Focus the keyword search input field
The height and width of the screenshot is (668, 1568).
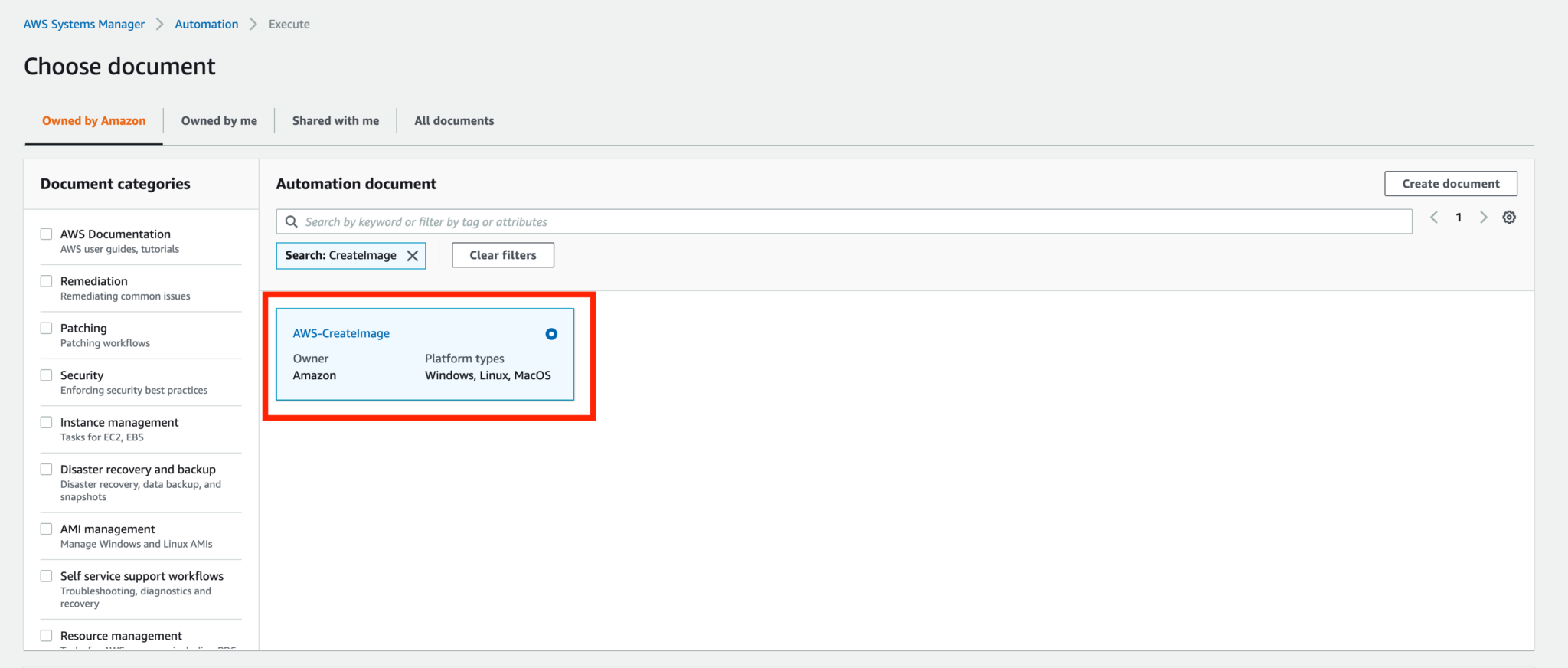click(x=842, y=222)
